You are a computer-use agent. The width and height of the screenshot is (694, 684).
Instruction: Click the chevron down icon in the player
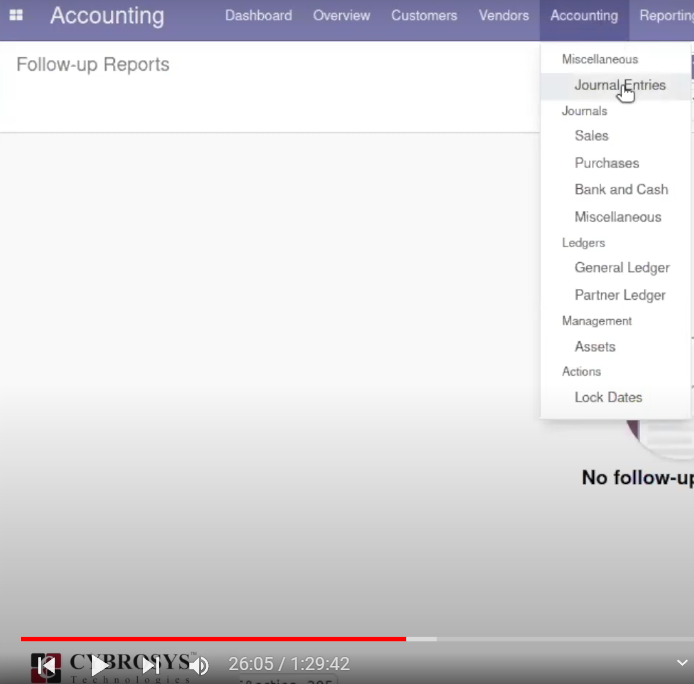[682, 663]
